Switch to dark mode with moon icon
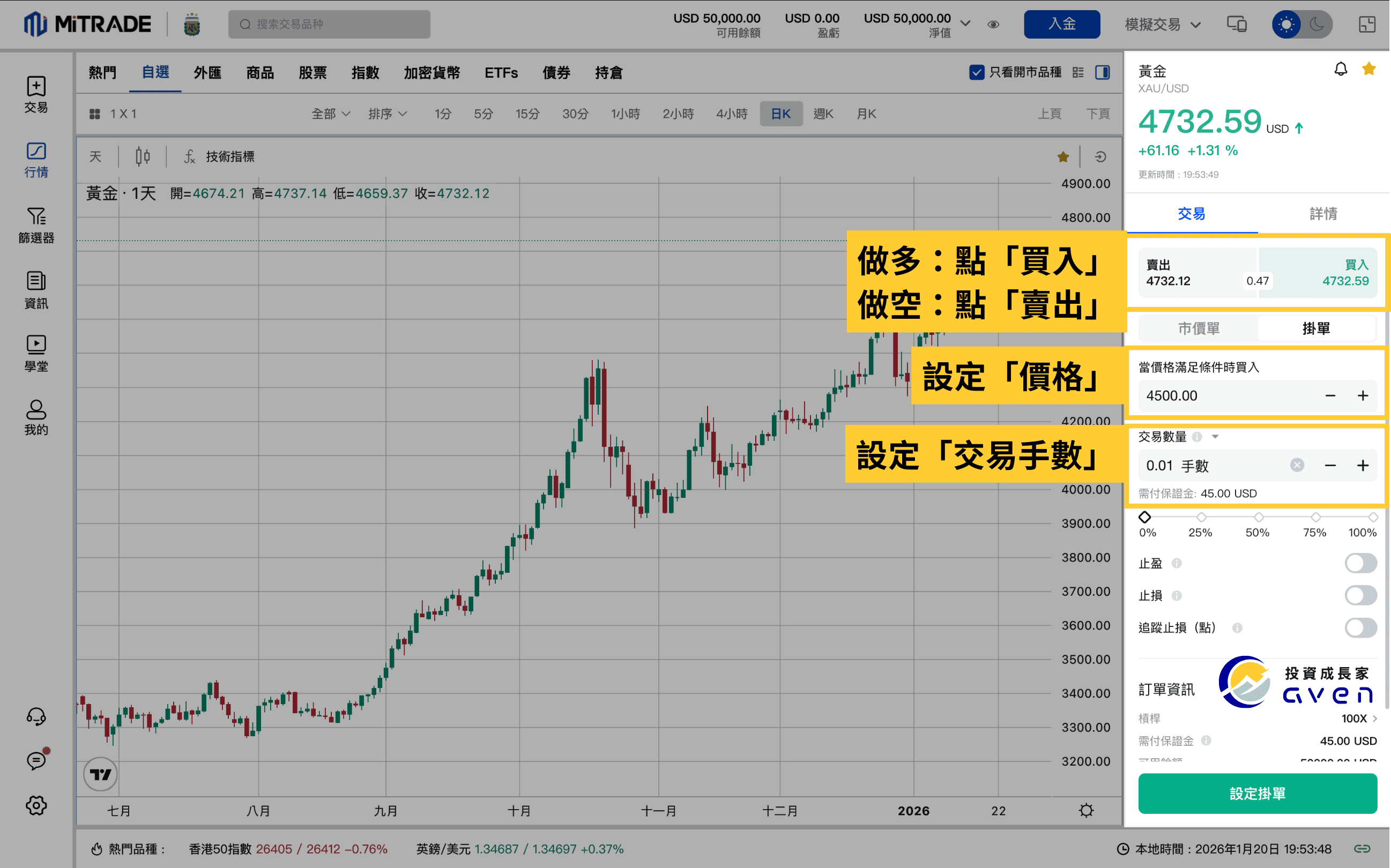 click(x=1317, y=24)
